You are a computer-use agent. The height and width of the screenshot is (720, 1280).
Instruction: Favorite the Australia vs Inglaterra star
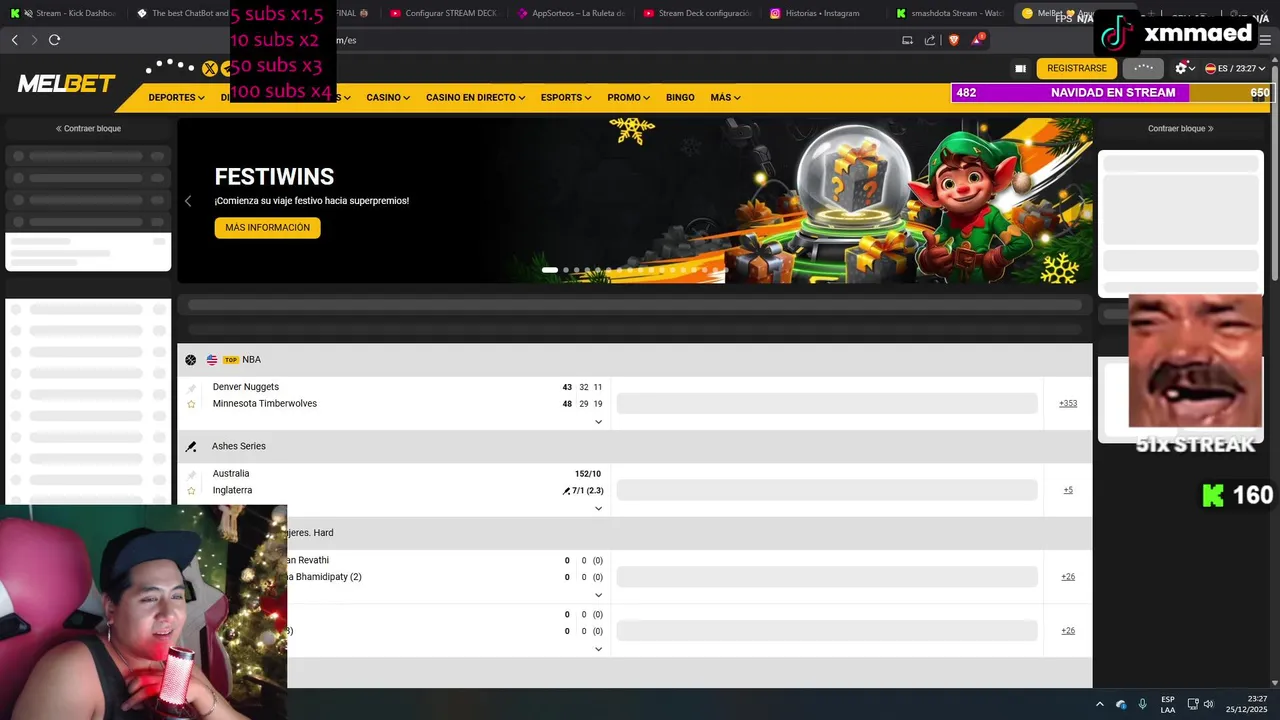pyautogui.click(x=191, y=491)
